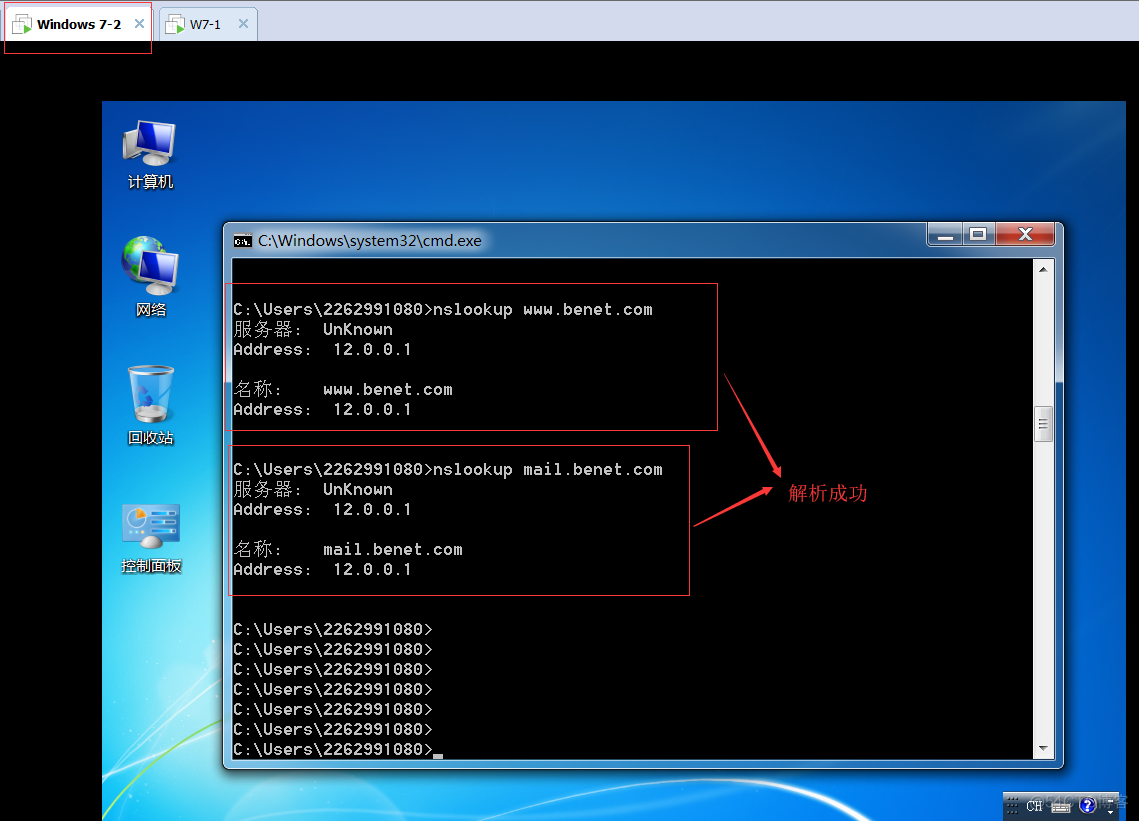The image size is (1139, 821).
Task: Click the cmd scrollbar up arrow
Action: tap(1043, 270)
